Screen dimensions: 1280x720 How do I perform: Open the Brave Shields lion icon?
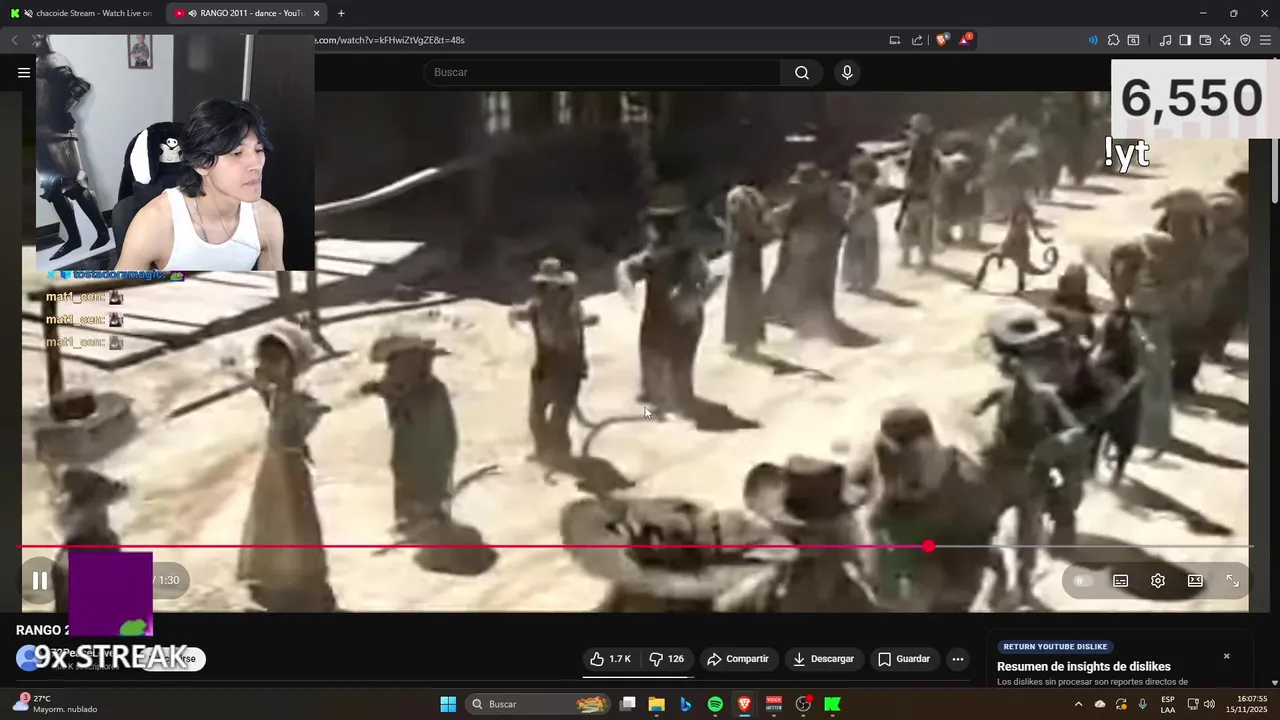(942, 40)
